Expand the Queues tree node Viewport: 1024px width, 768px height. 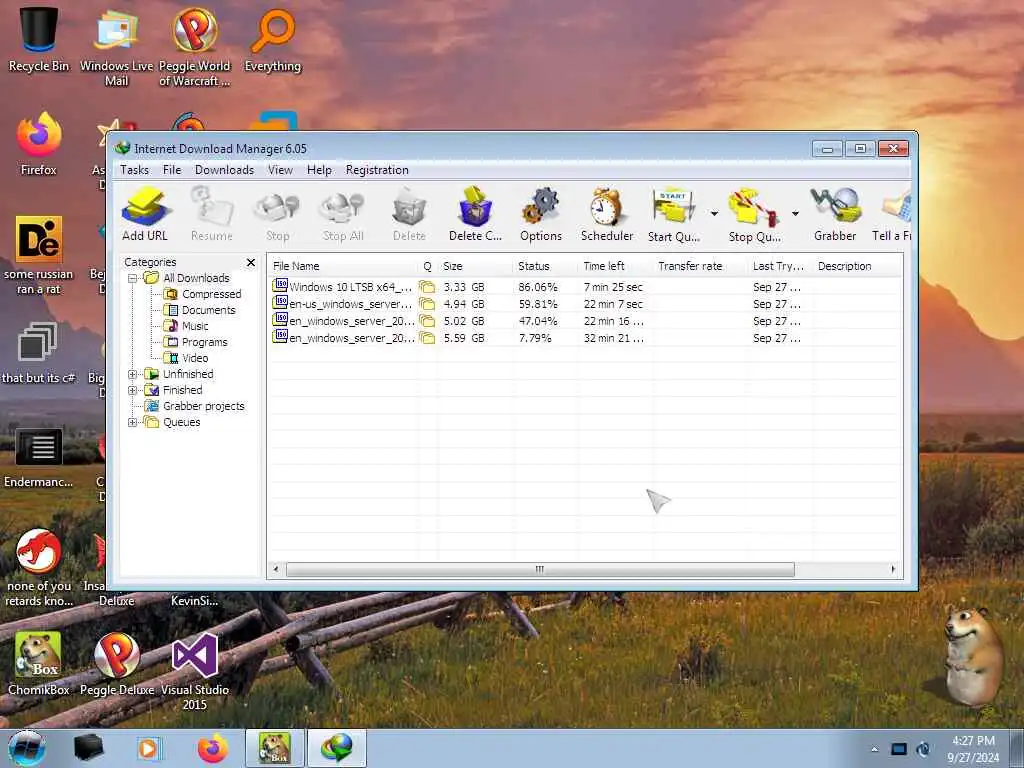[x=133, y=422]
